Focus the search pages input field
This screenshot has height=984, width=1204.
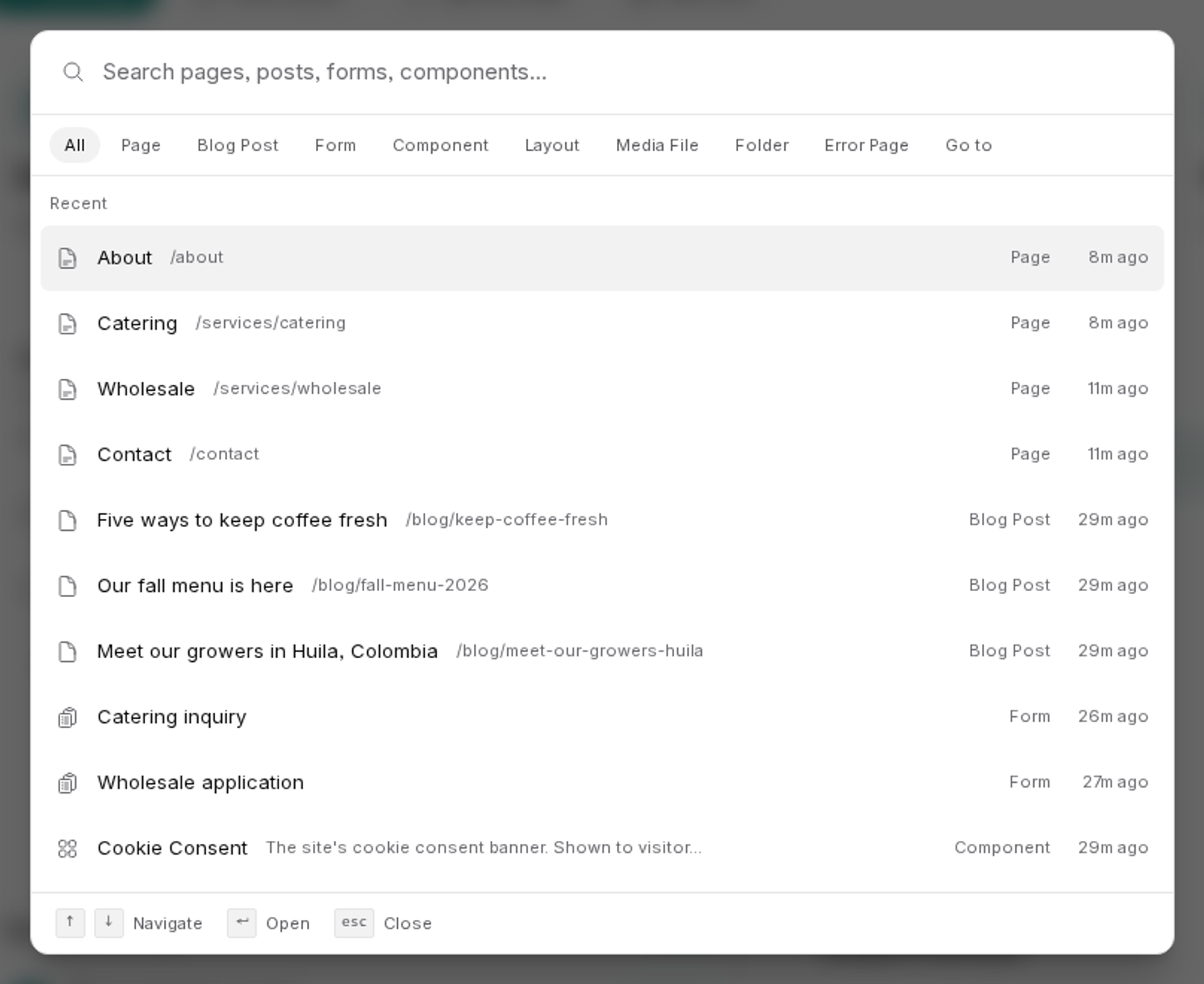pyautogui.click(x=625, y=72)
